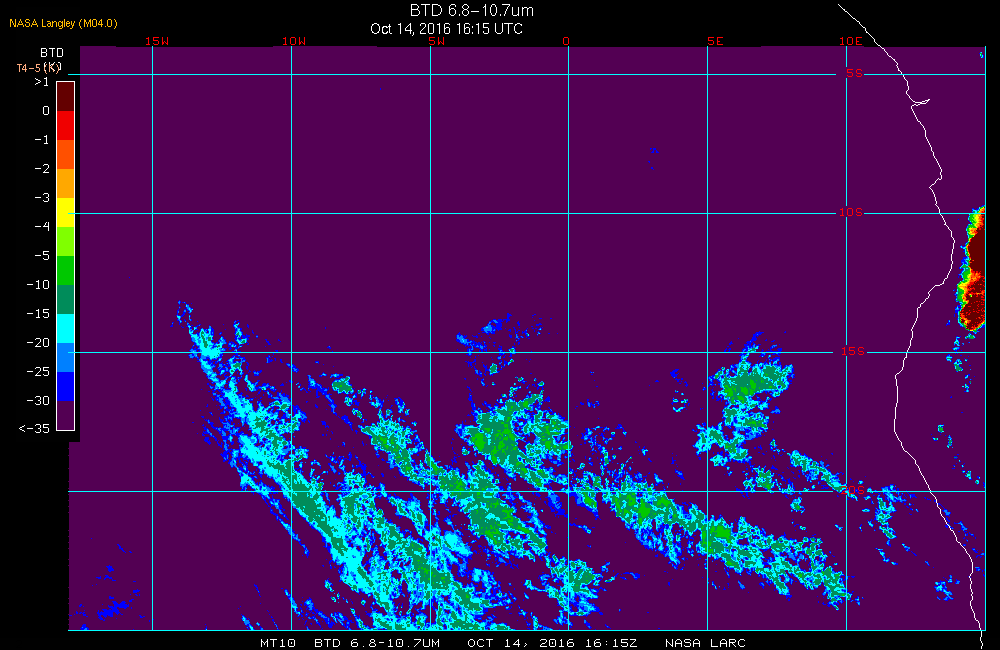Click the 'MT10' footer label
The height and width of the screenshot is (650, 1000).
pyautogui.click(x=278, y=643)
